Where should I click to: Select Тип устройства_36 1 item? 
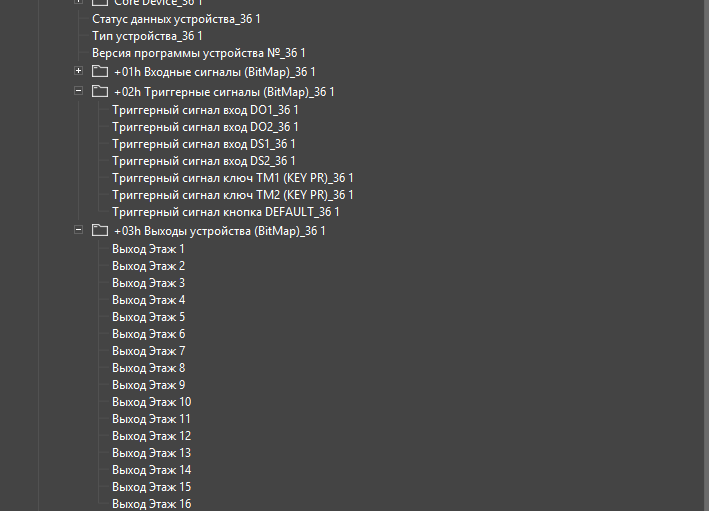[x=147, y=36]
